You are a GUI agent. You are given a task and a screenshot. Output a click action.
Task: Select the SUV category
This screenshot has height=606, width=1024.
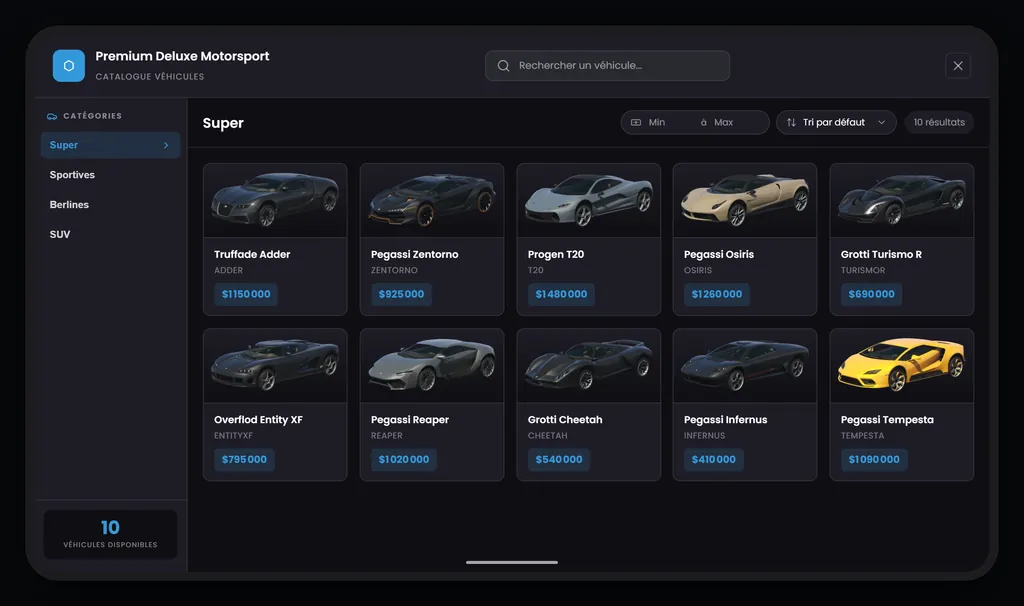(x=110, y=234)
